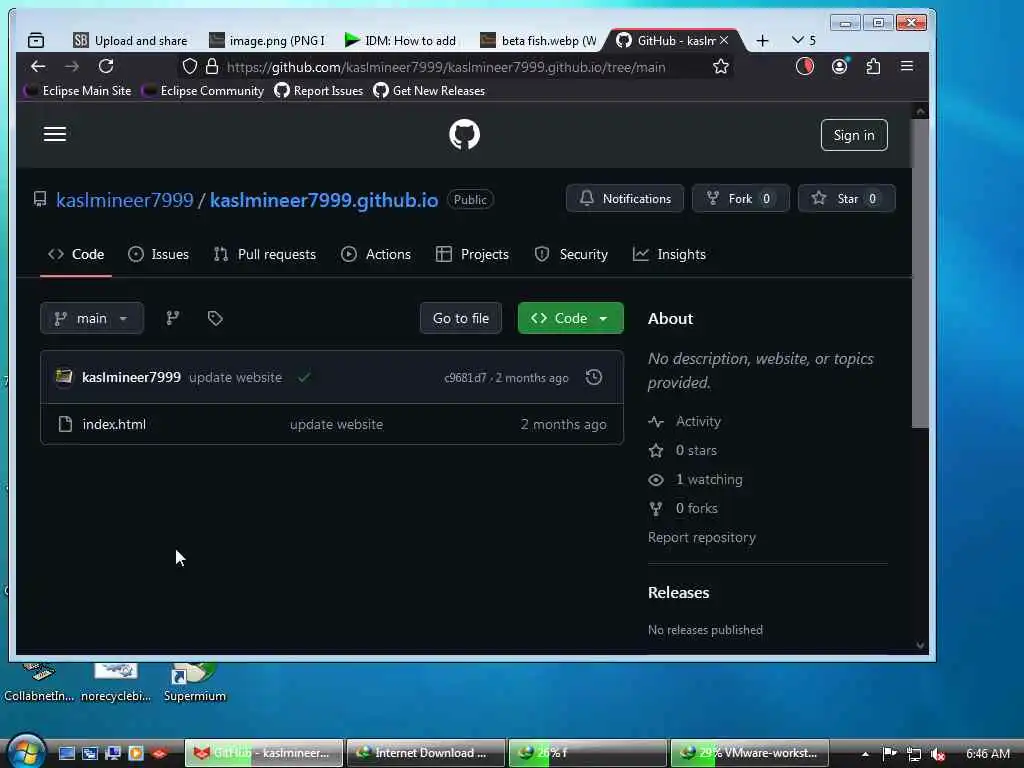Click the 0 stars link

[696, 451]
